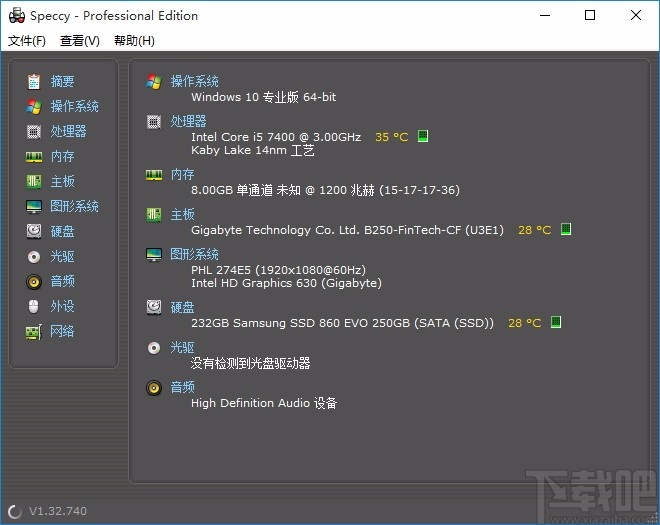Click 232GB Samsung SSD 860 EVO text

point(342,323)
